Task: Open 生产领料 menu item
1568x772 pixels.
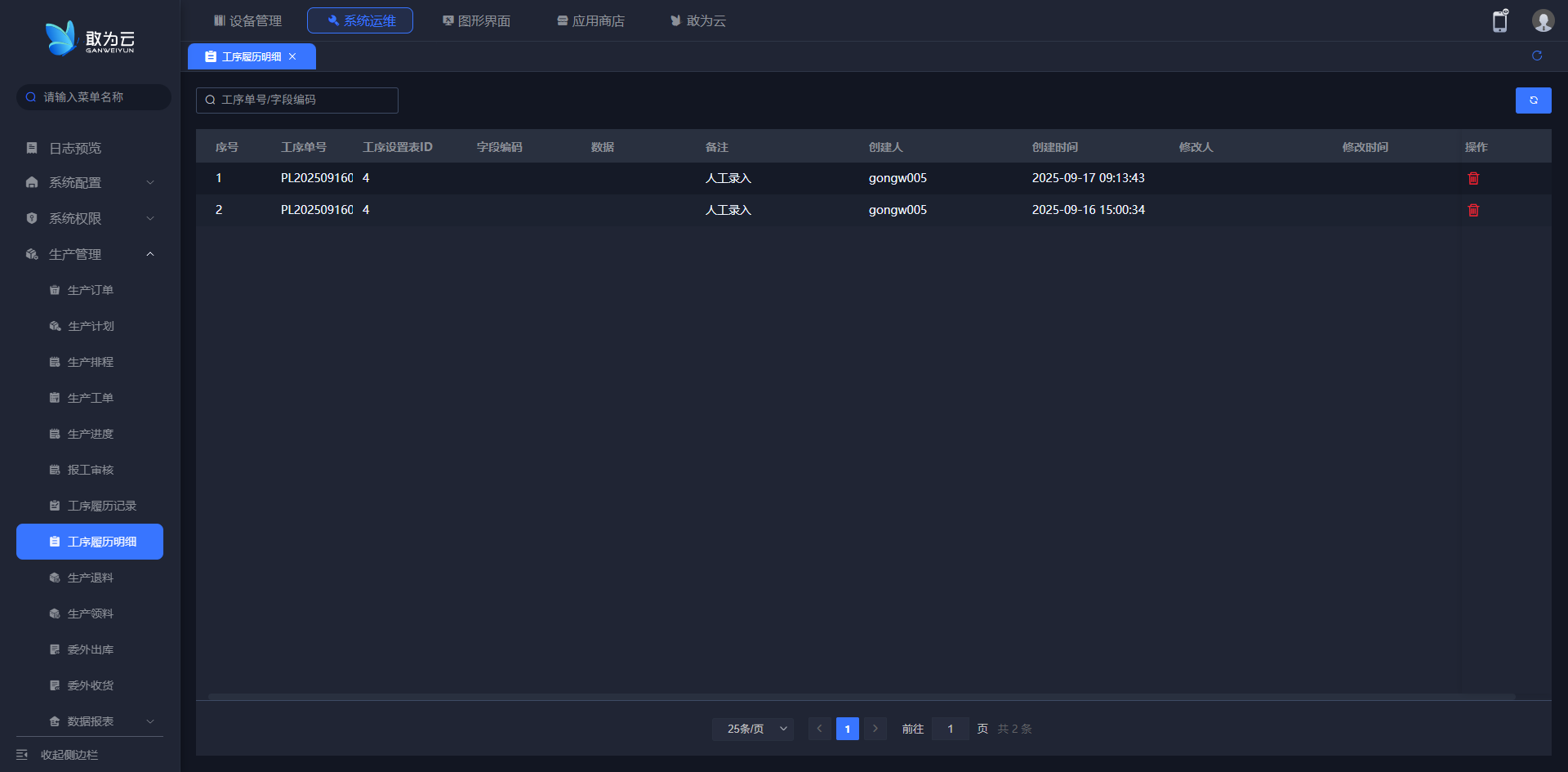Action: [x=90, y=614]
